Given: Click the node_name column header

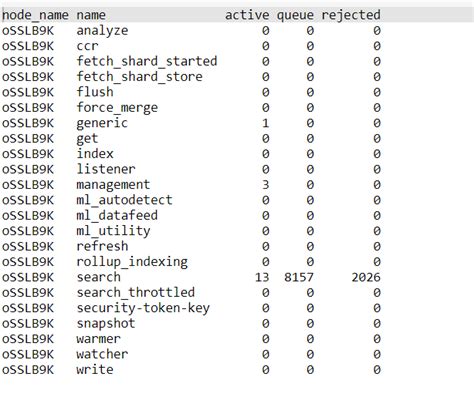Looking at the screenshot, I should [35, 15].
